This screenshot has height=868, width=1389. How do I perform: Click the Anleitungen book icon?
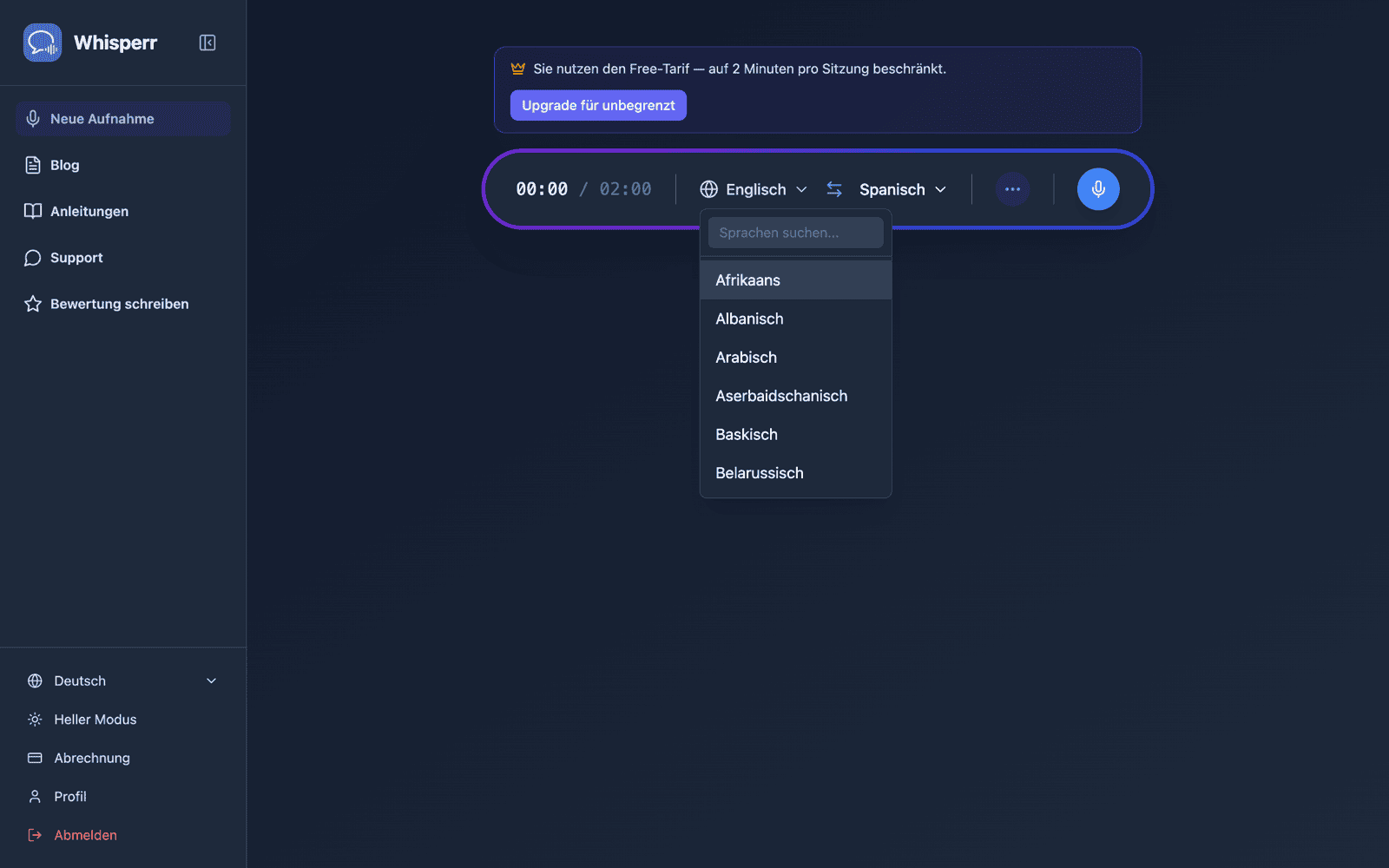point(33,211)
